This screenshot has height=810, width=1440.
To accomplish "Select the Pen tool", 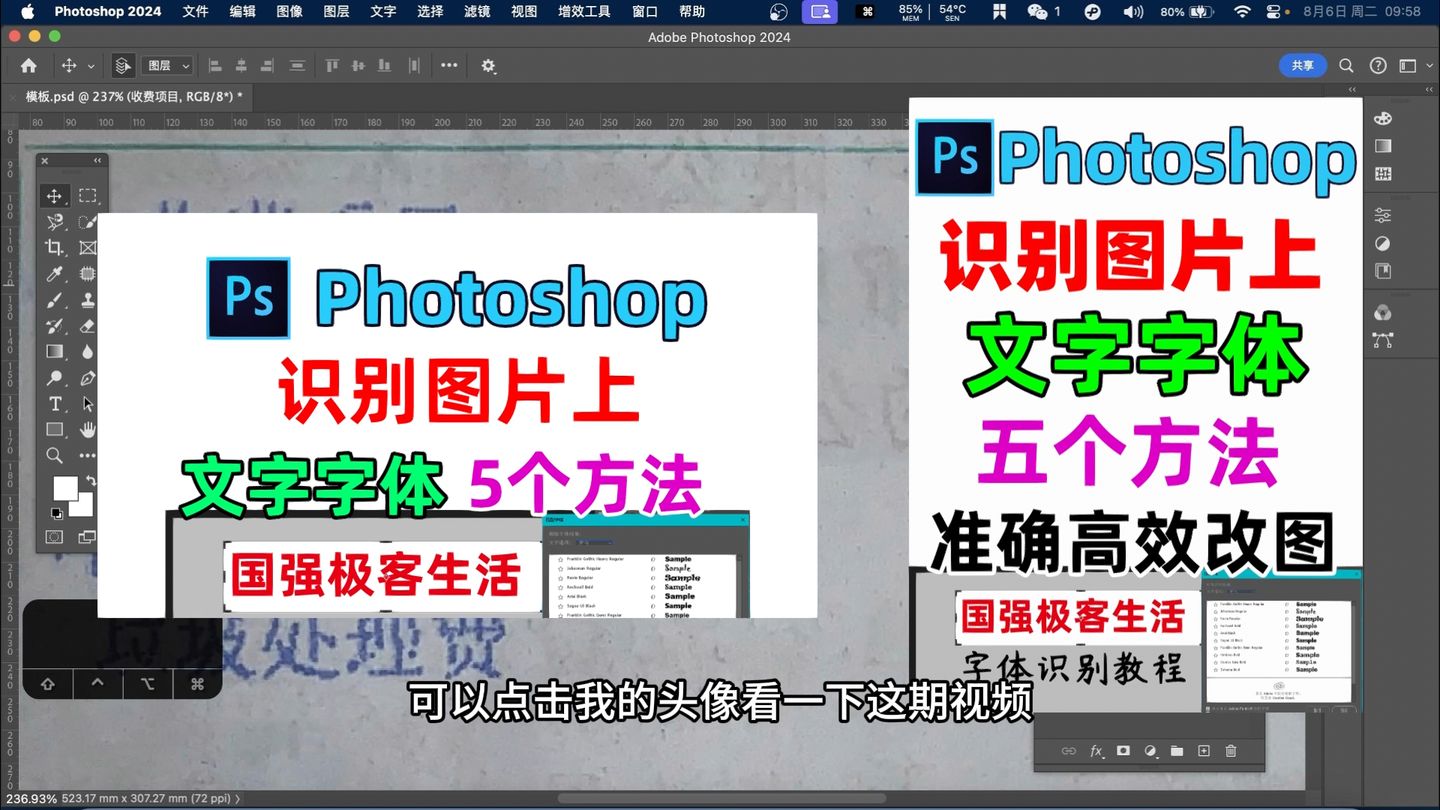I will pyautogui.click(x=88, y=378).
